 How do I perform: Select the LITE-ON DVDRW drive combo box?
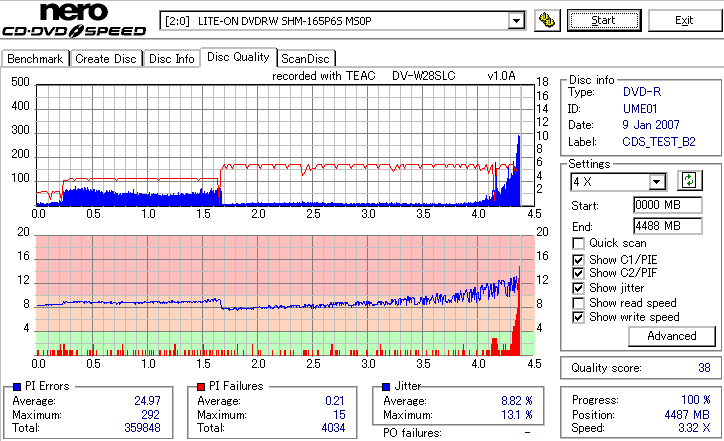(343, 21)
